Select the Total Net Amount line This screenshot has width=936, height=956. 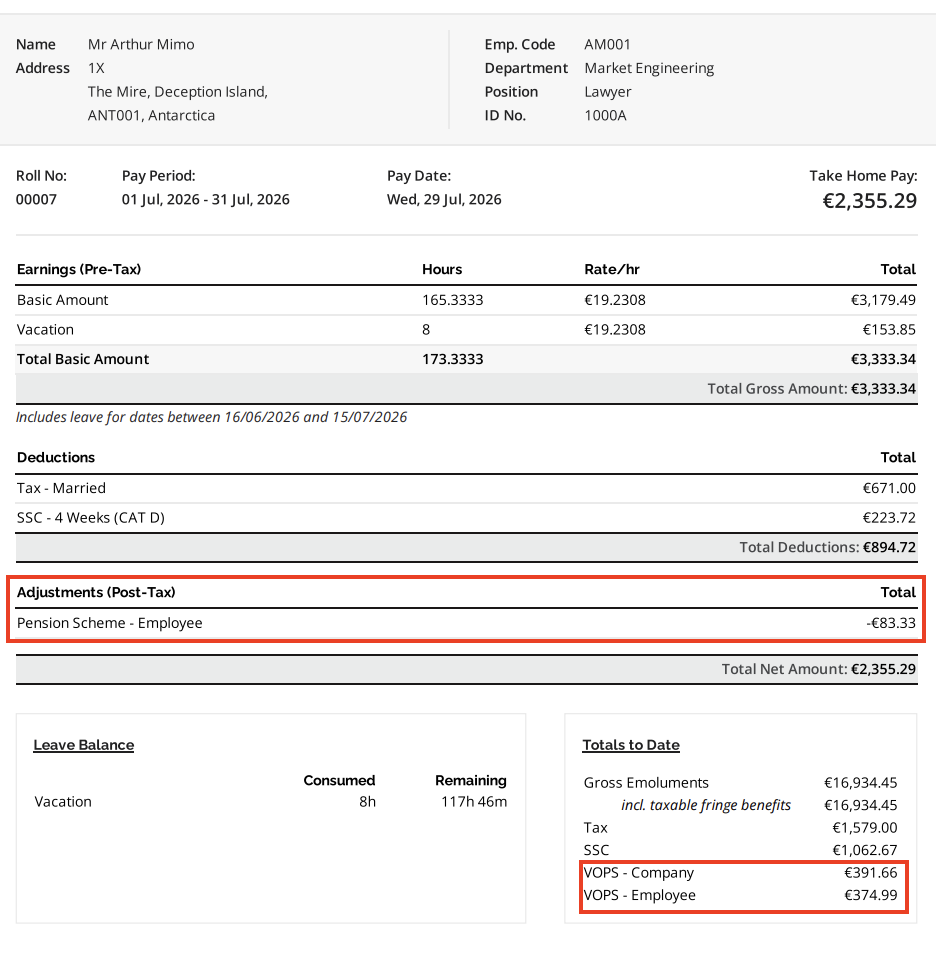pyautogui.click(x=466, y=669)
